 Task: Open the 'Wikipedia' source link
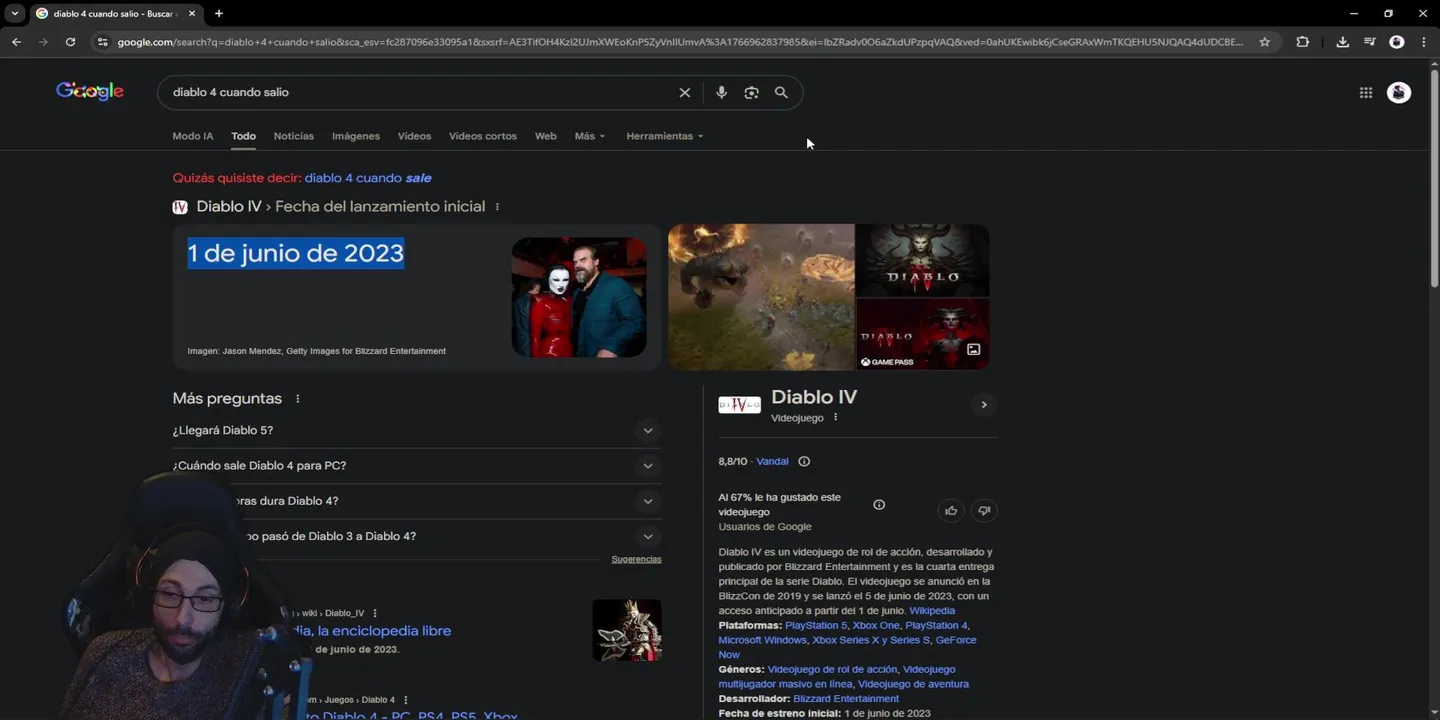932,610
